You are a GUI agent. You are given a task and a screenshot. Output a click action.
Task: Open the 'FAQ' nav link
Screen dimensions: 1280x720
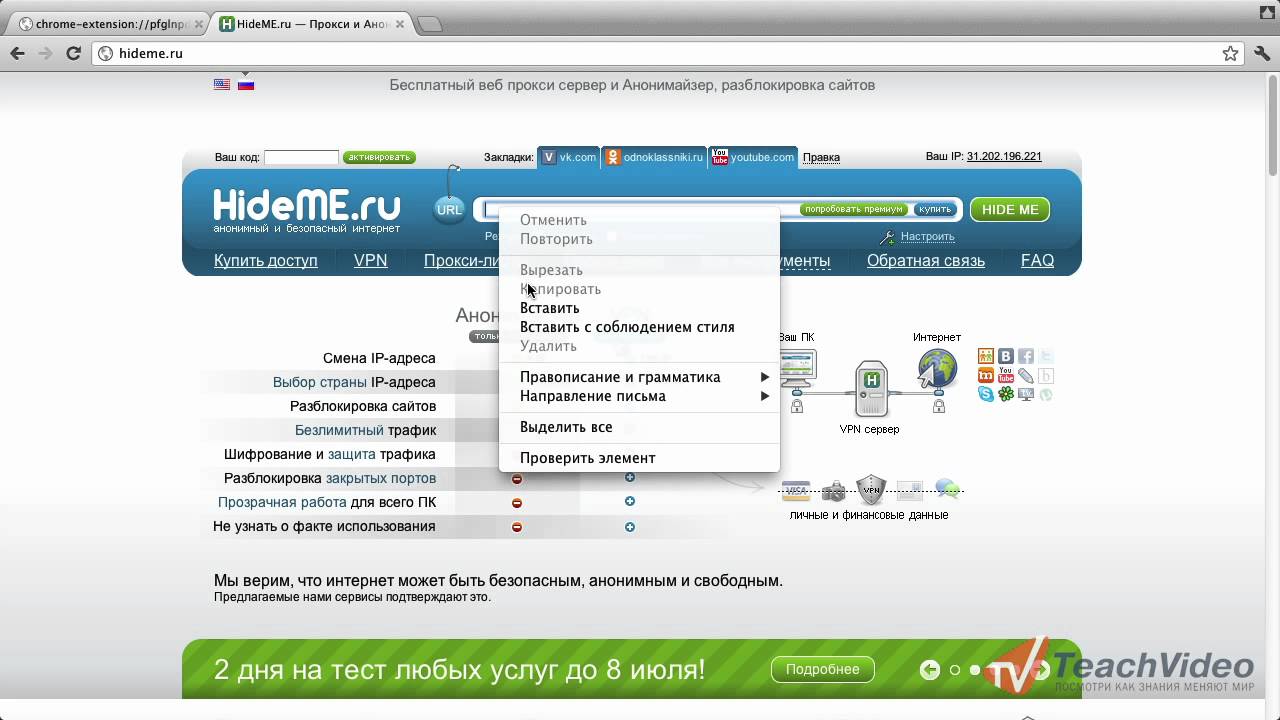[x=1037, y=261]
